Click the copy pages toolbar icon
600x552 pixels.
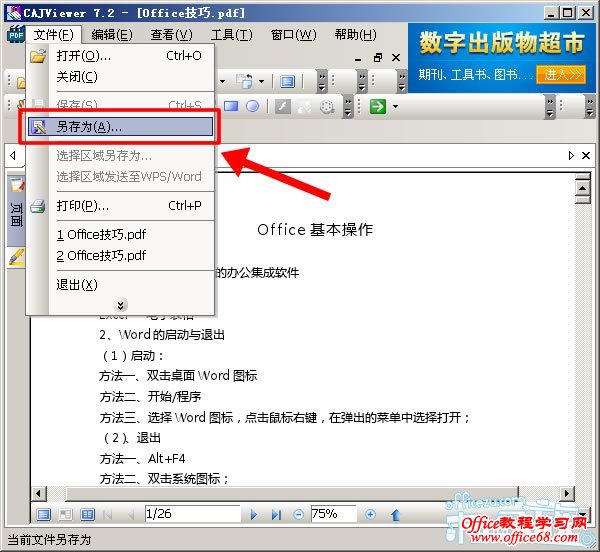point(245,81)
